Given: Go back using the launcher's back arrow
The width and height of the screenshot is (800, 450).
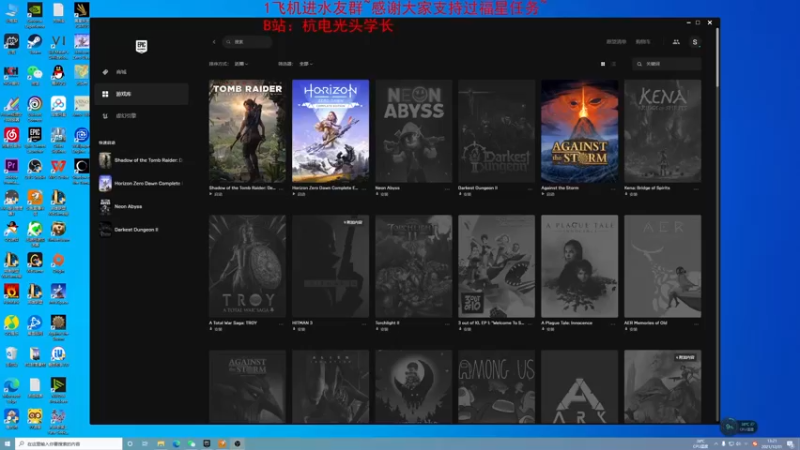Looking at the screenshot, I should point(214,42).
